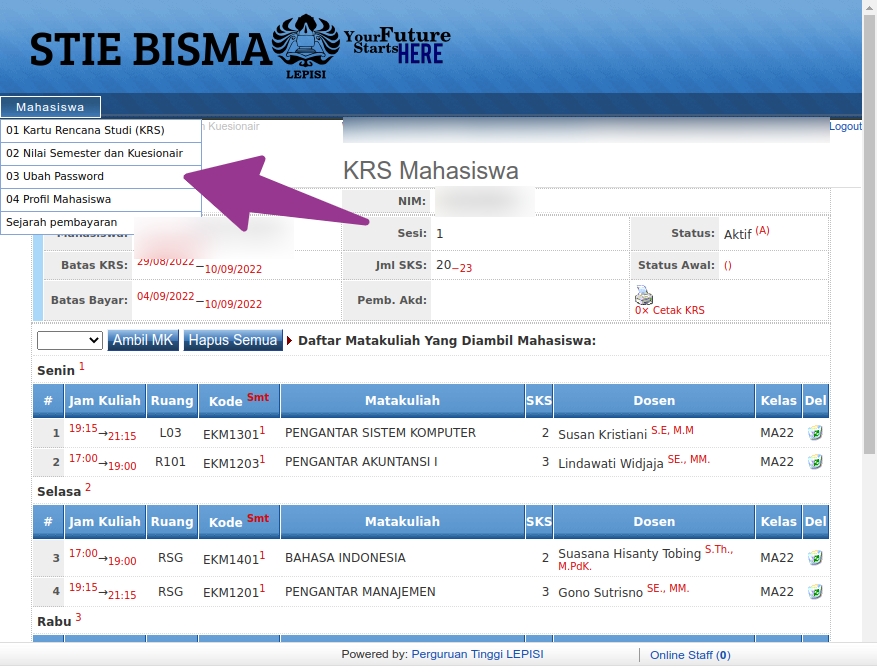
Task: Click room L03 cell
Action: 171,433
